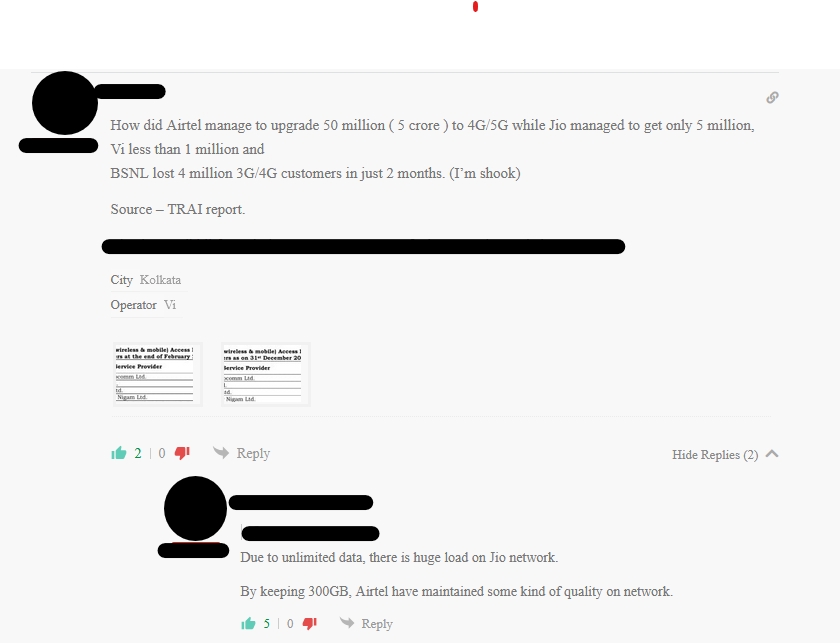
Task: Open the February TRAI report thumbnail
Action: pyautogui.click(x=158, y=374)
